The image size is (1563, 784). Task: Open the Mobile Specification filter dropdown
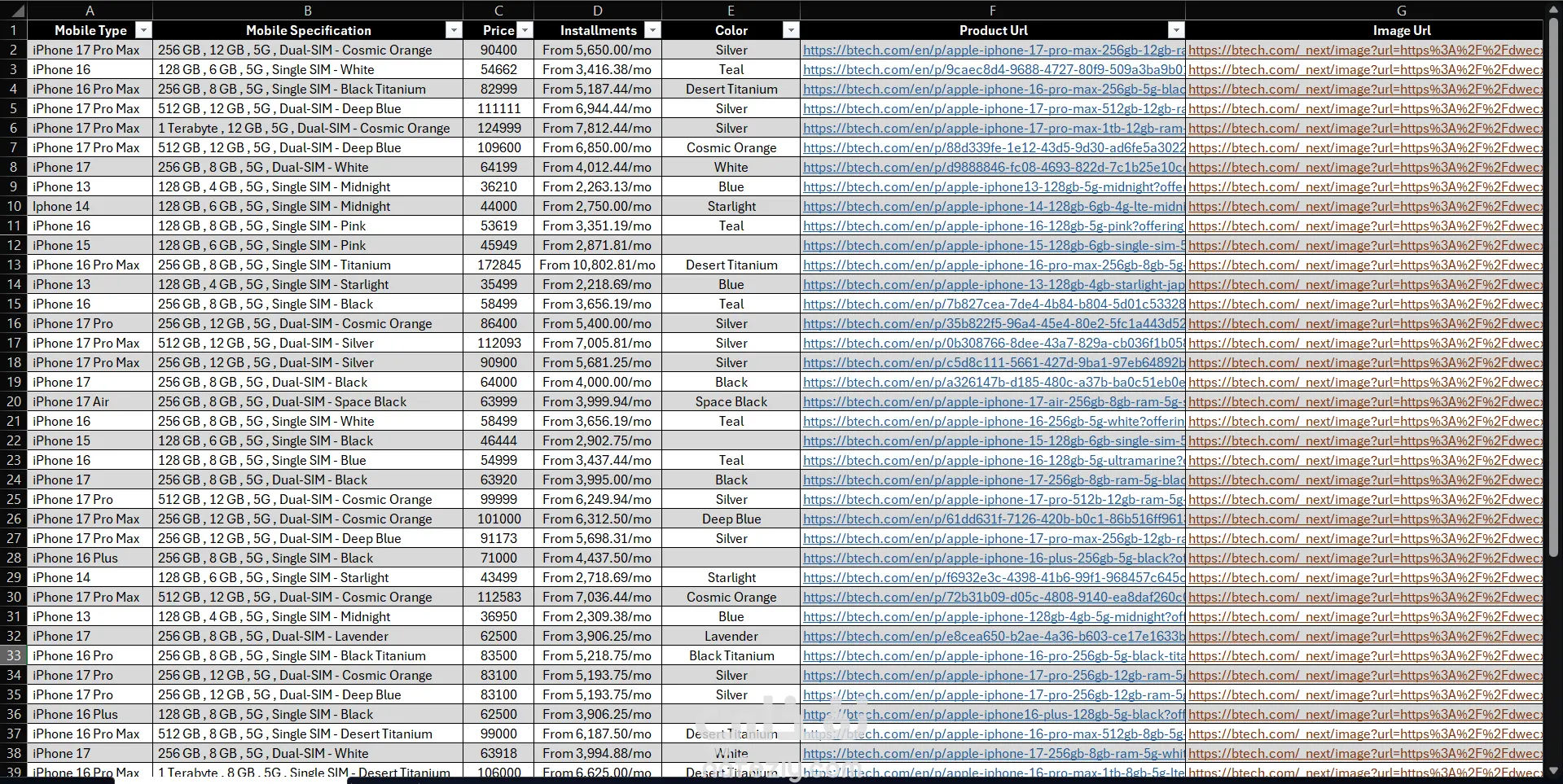click(x=454, y=30)
